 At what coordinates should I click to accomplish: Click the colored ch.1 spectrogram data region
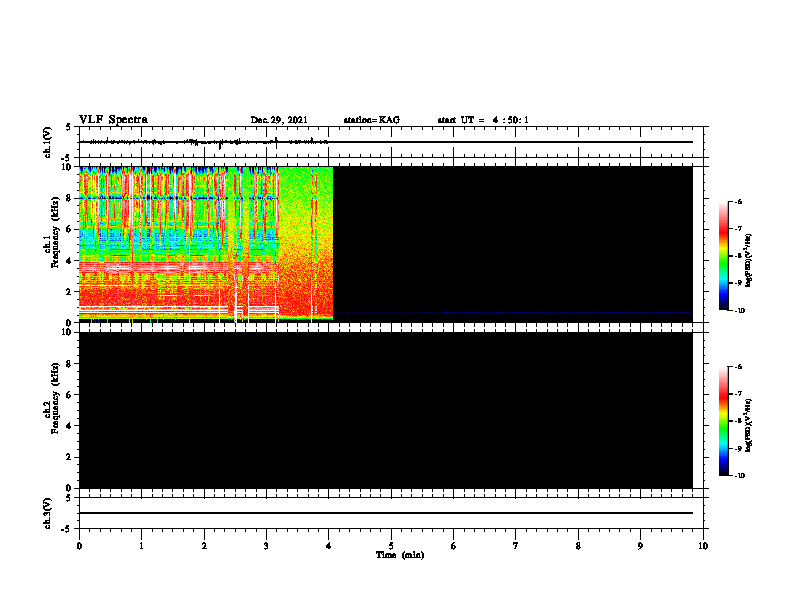point(206,244)
